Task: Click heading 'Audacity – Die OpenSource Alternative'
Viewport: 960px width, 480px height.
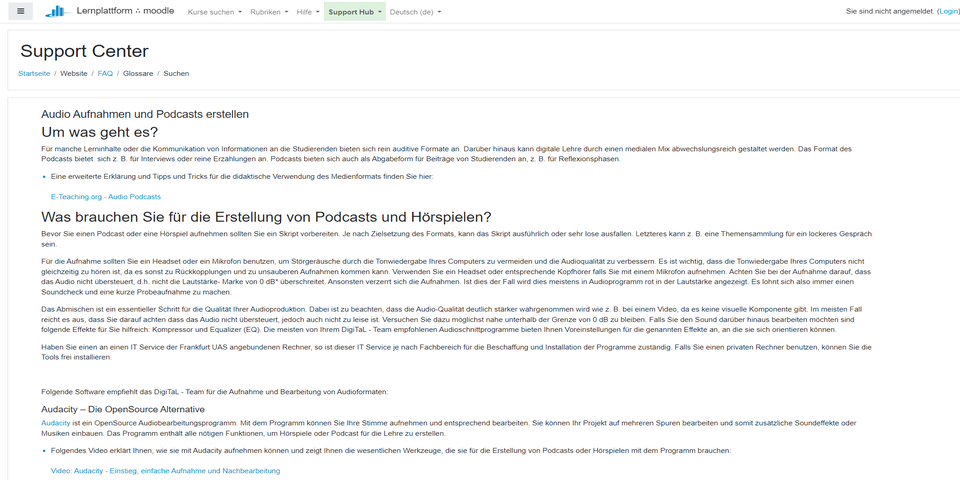Action: pyautogui.click(x=123, y=409)
